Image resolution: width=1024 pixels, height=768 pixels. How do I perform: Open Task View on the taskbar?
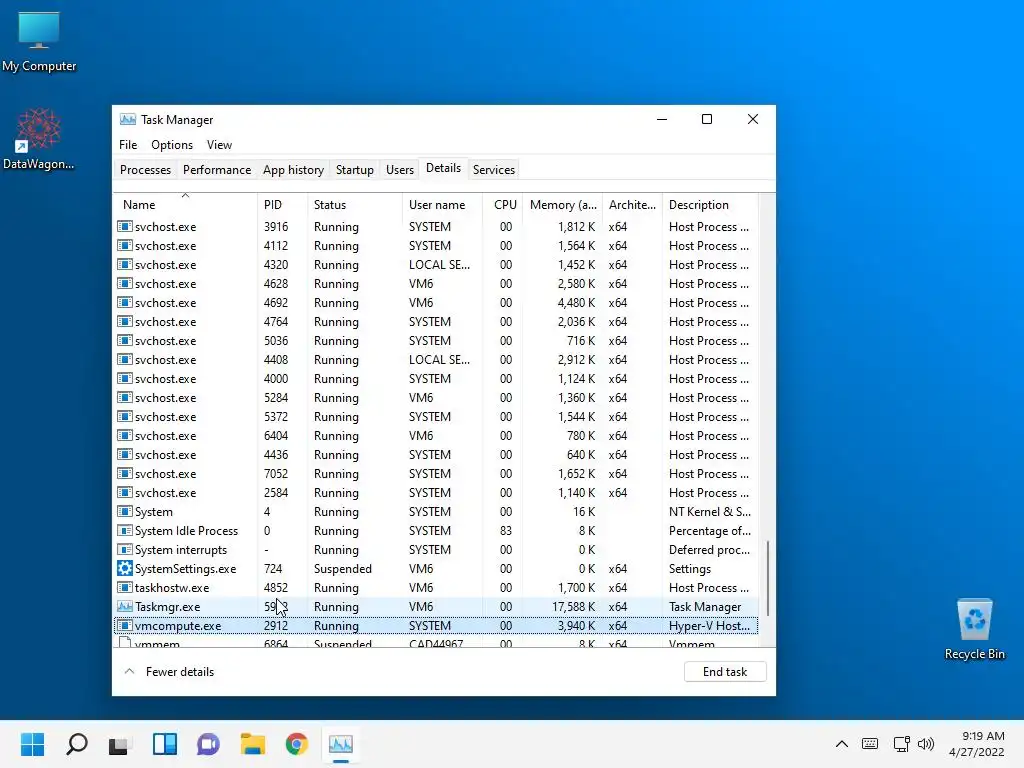coord(120,744)
